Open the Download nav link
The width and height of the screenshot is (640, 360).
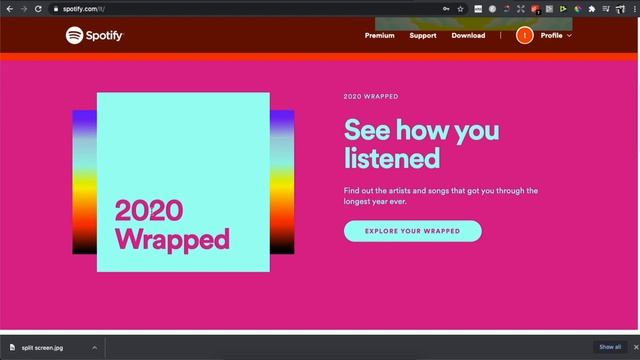468,36
